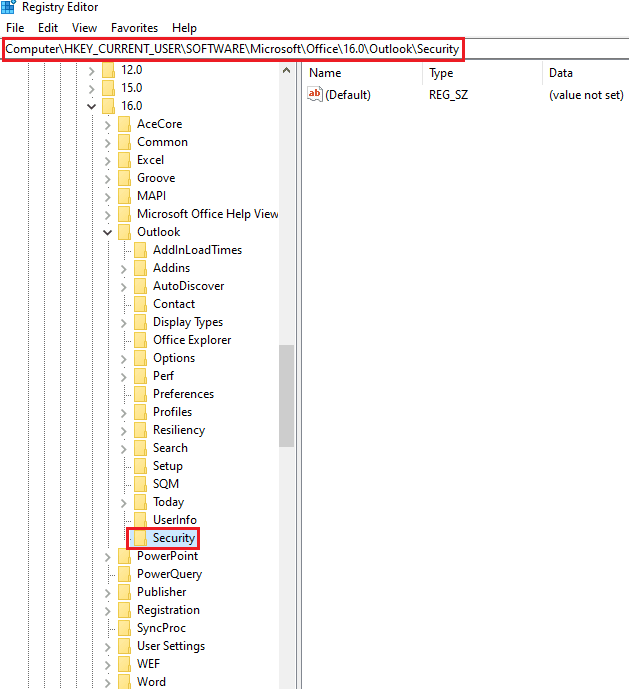Select the 12.0 folder icon
The width and height of the screenshot is (629, 689).
pyautogui.click(x=109, y=70)
